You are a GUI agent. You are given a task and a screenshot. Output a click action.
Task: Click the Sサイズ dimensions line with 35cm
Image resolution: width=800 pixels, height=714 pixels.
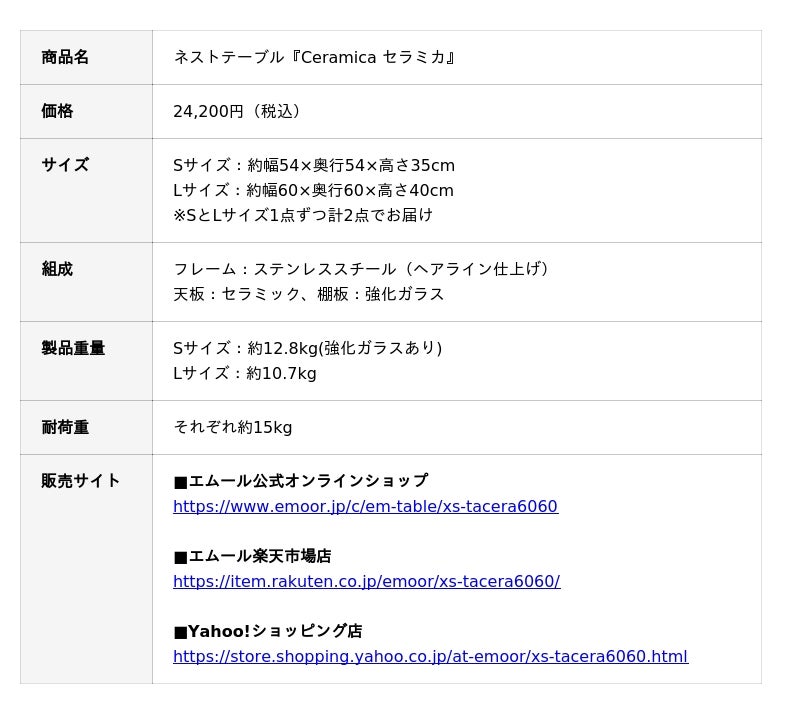coord(314,165)
